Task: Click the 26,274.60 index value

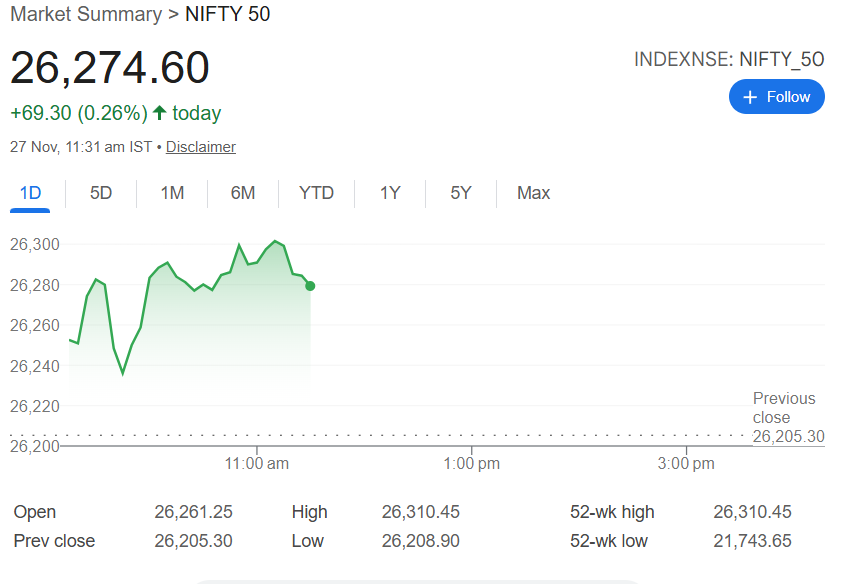Action: click(110, 68)
